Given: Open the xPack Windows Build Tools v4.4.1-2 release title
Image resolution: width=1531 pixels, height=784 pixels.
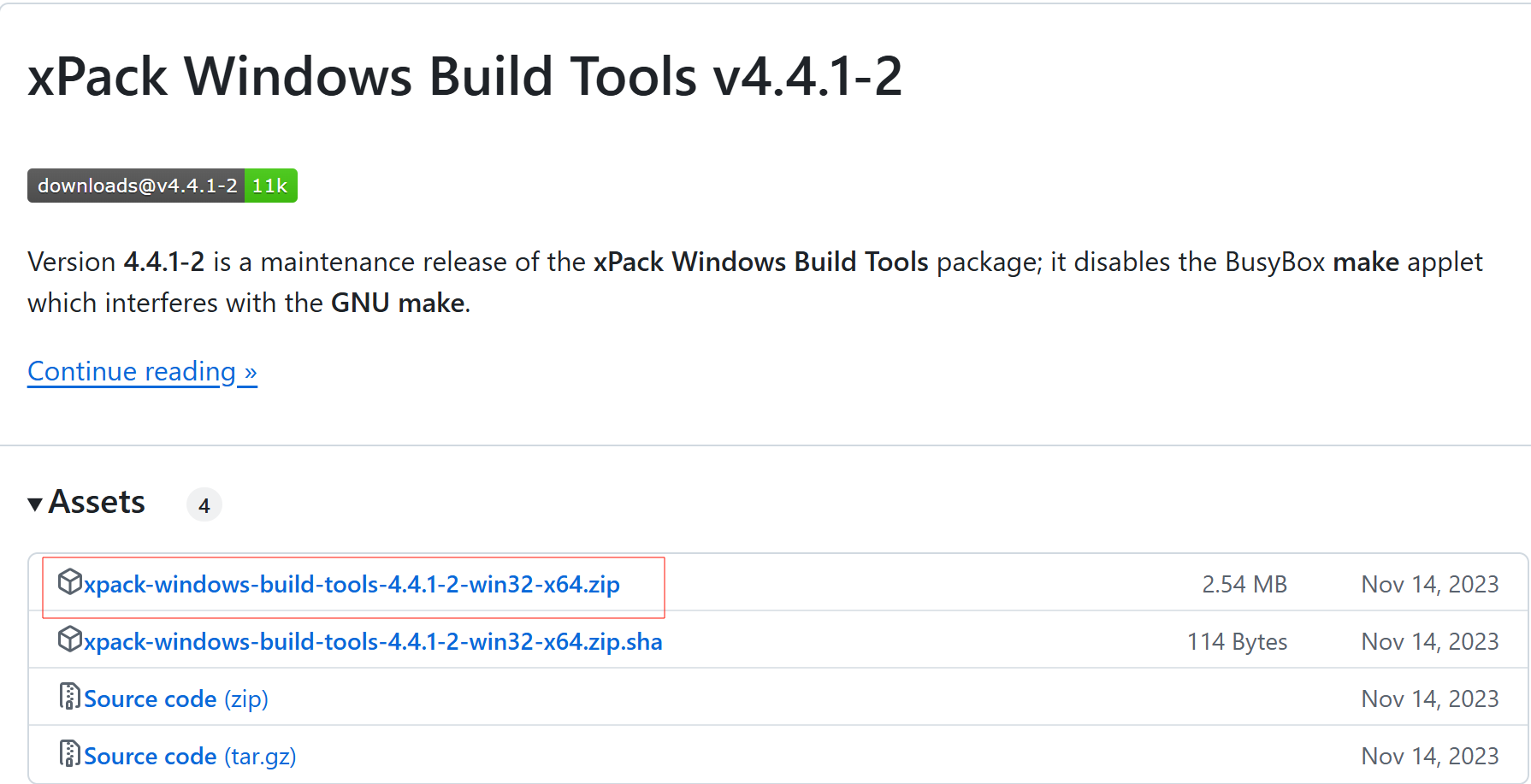Looking at the screenshot, I should 465,76.
